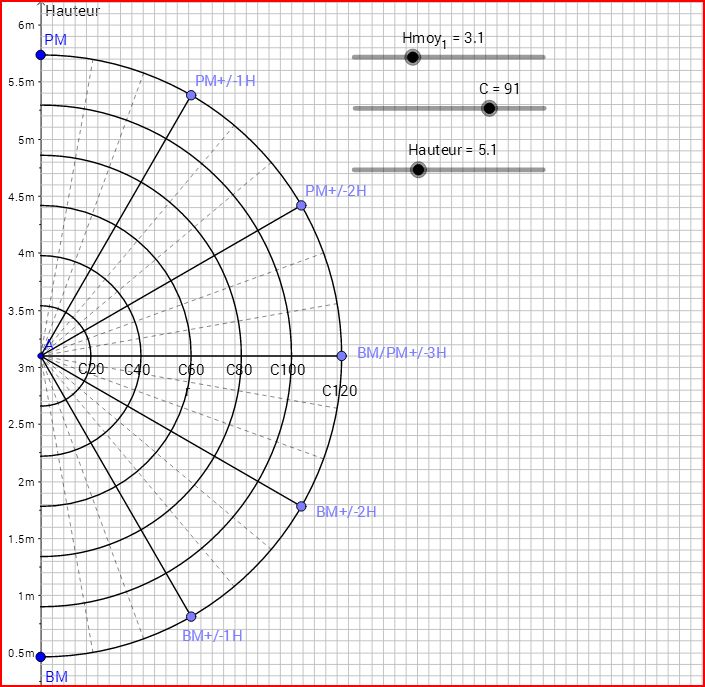
Task: Click the blue point BM
Action: click(41, 657)
